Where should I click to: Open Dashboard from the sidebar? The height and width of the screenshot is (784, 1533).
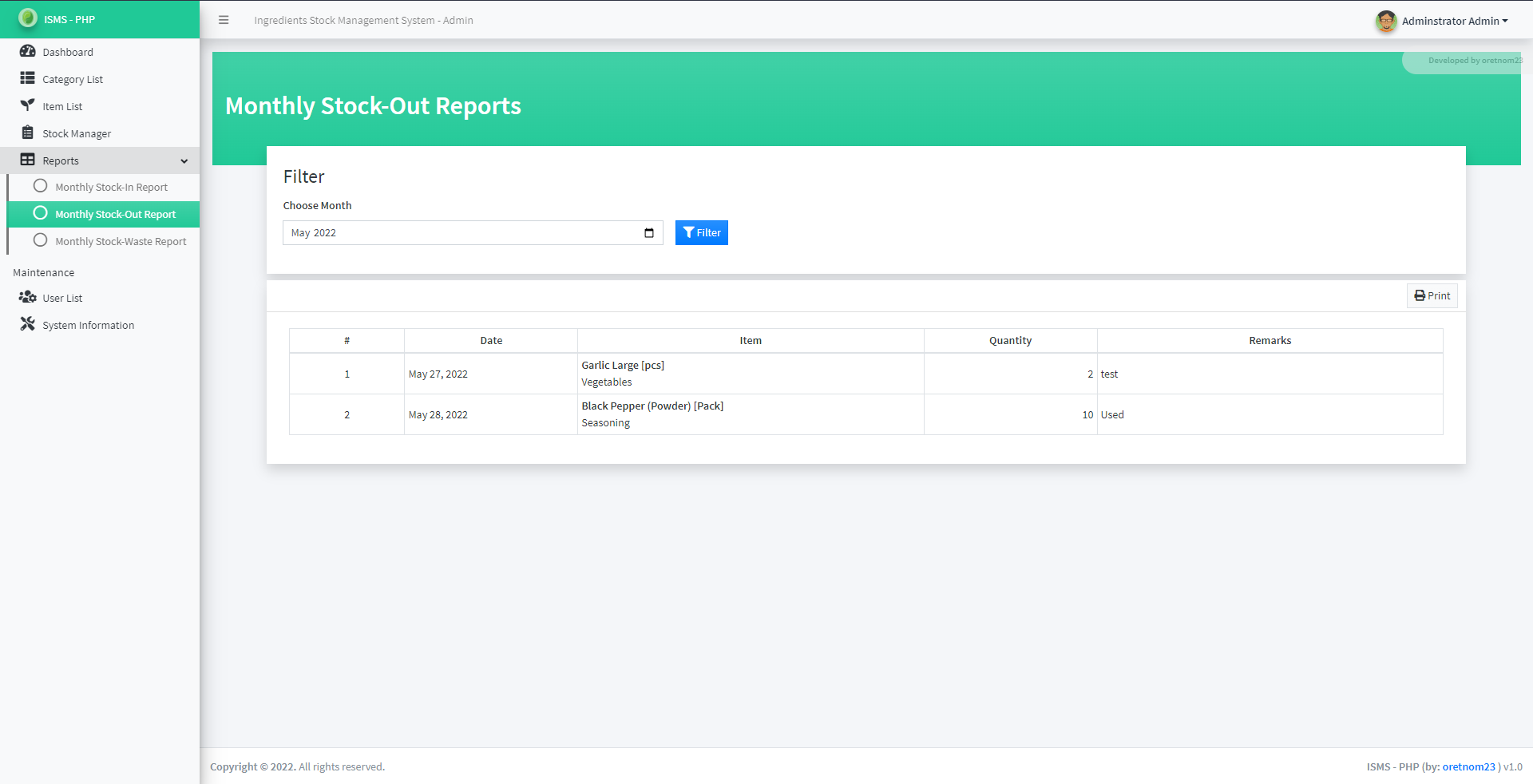[x=100, y=52]
